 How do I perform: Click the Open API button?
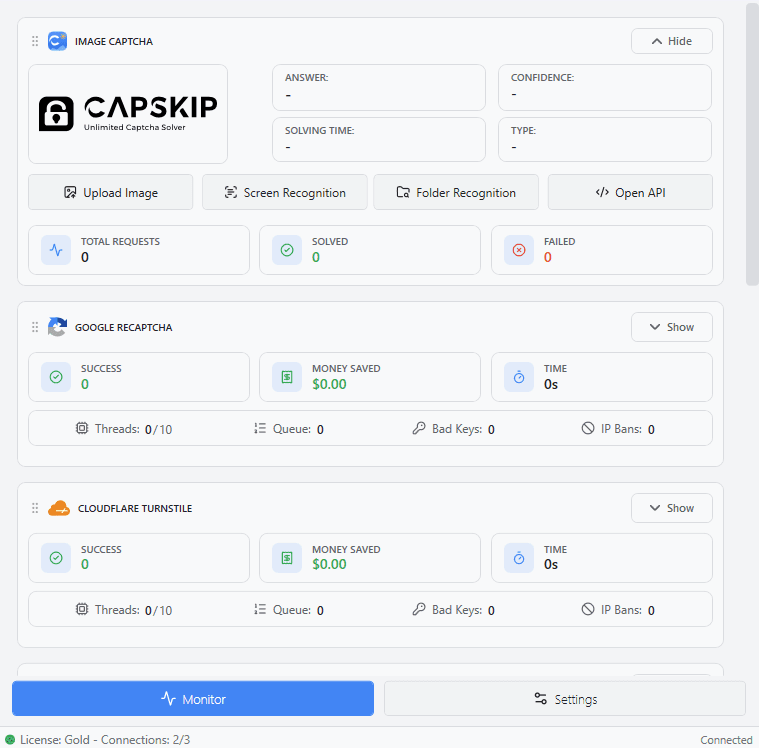click(x=630, y=192)
